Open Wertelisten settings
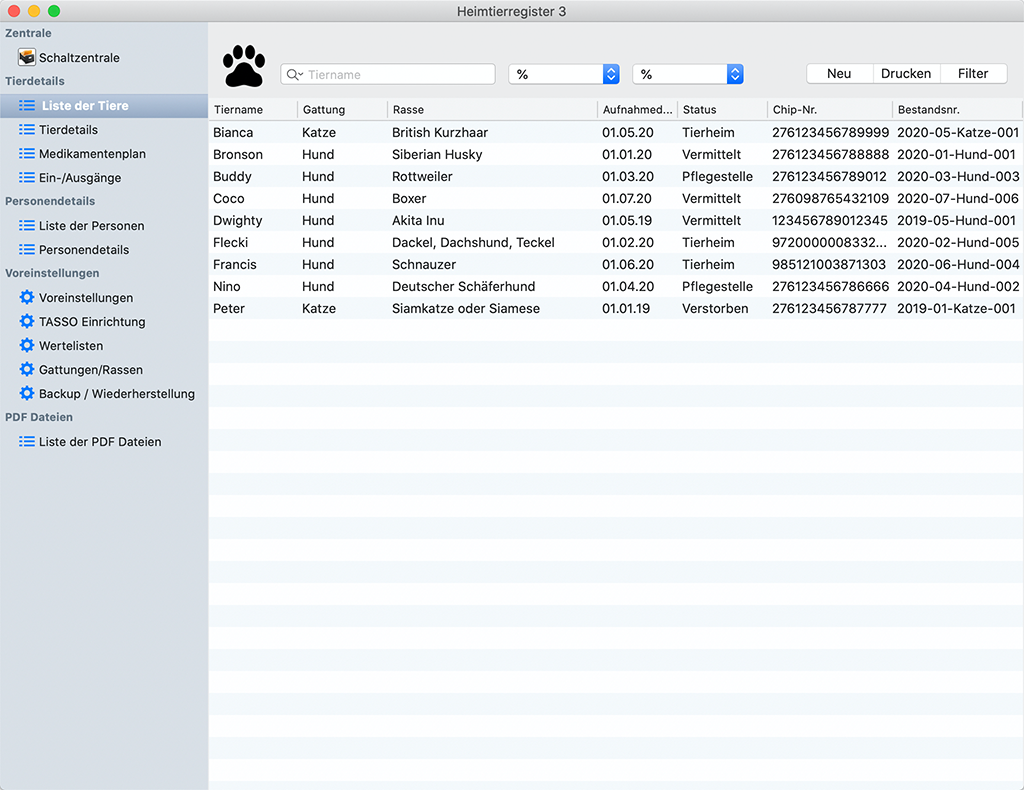The width and height of the screenshot is (1024, 790). tap(71, 346)
